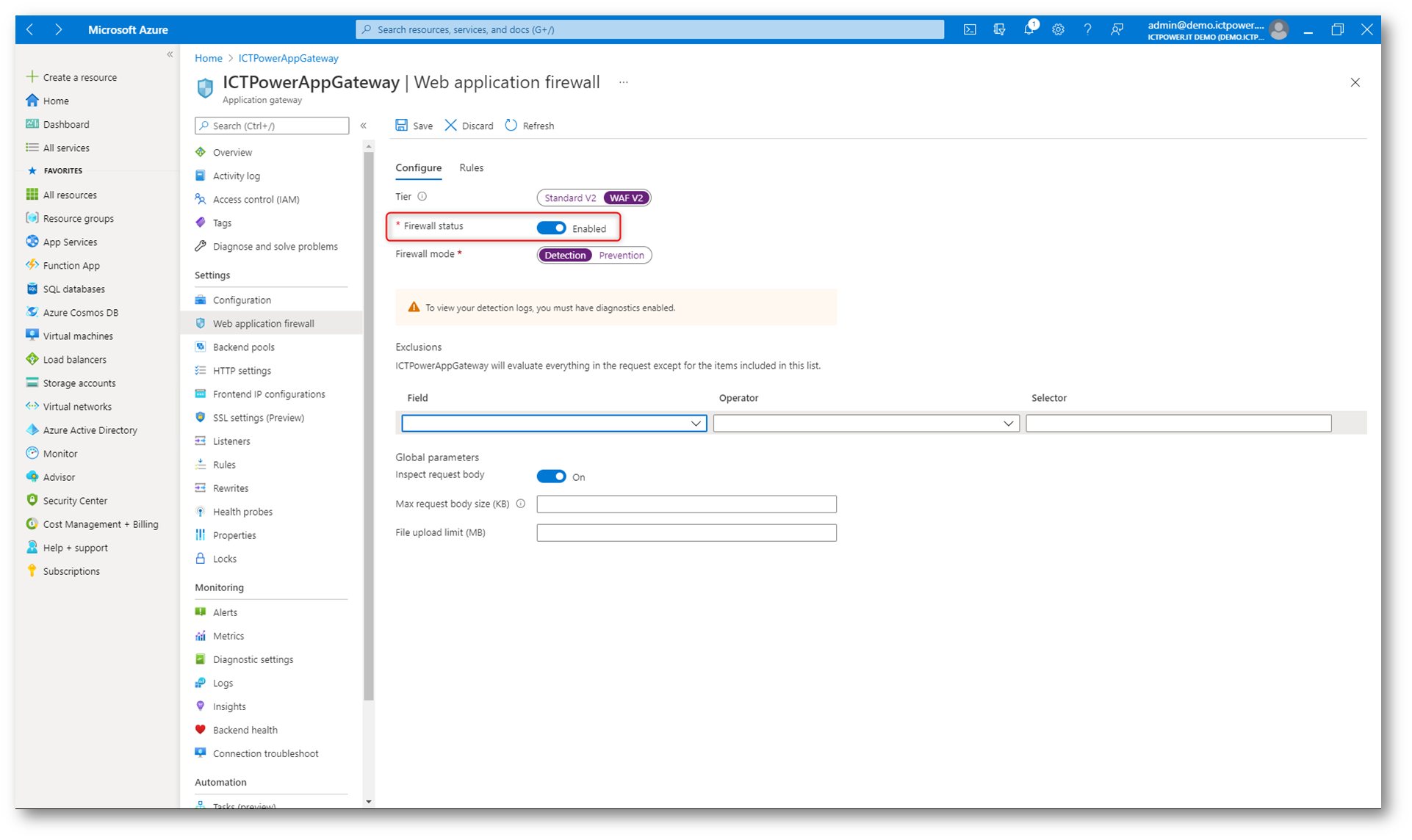Toggle the Firewall status switch
The height and width of the screenshot is (840, 1412).
click(x=551, y=228)
